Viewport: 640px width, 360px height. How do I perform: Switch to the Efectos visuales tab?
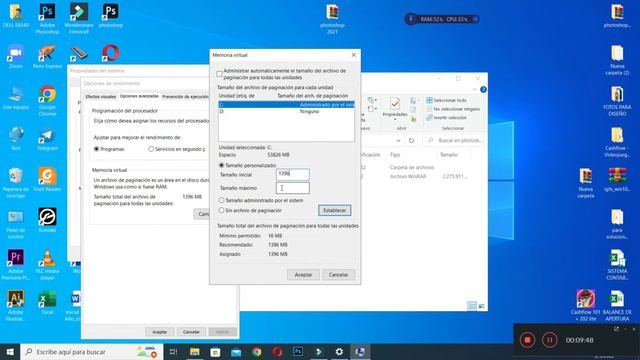pyautogui.click(x=101, y=97)
